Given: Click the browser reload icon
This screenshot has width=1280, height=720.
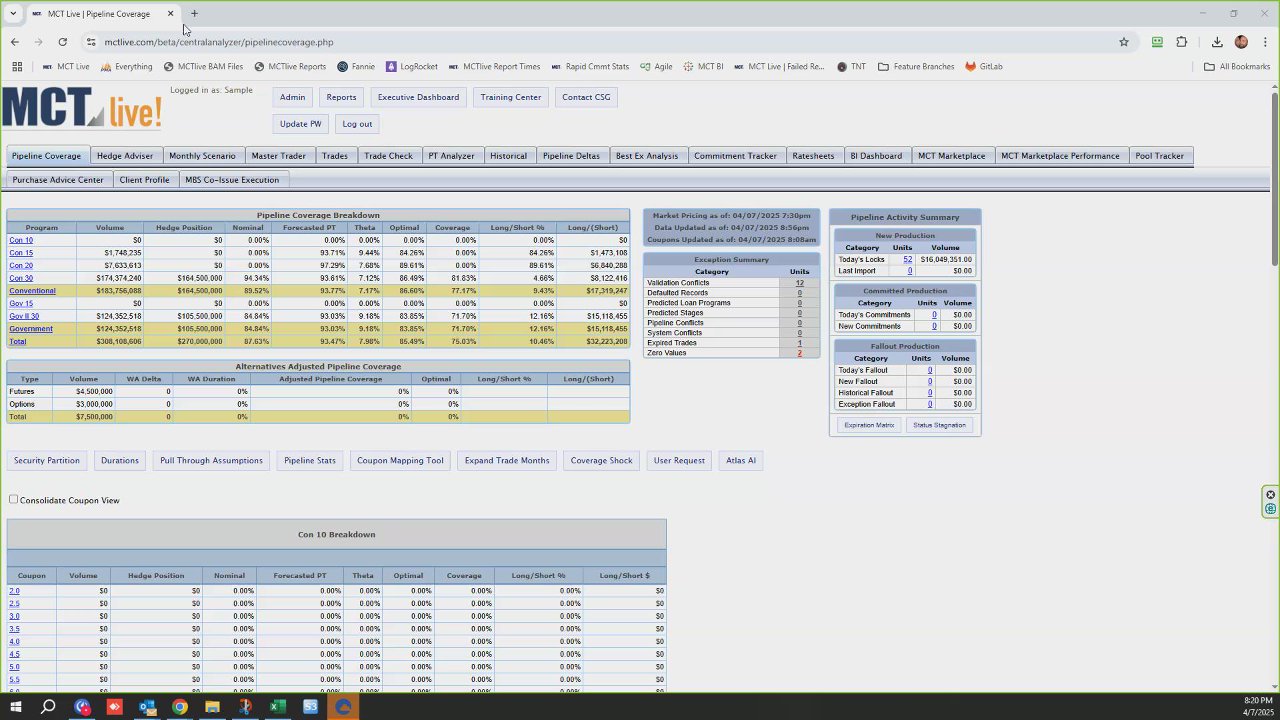Looking at the screenshot, I should click(x=62, y=42).
